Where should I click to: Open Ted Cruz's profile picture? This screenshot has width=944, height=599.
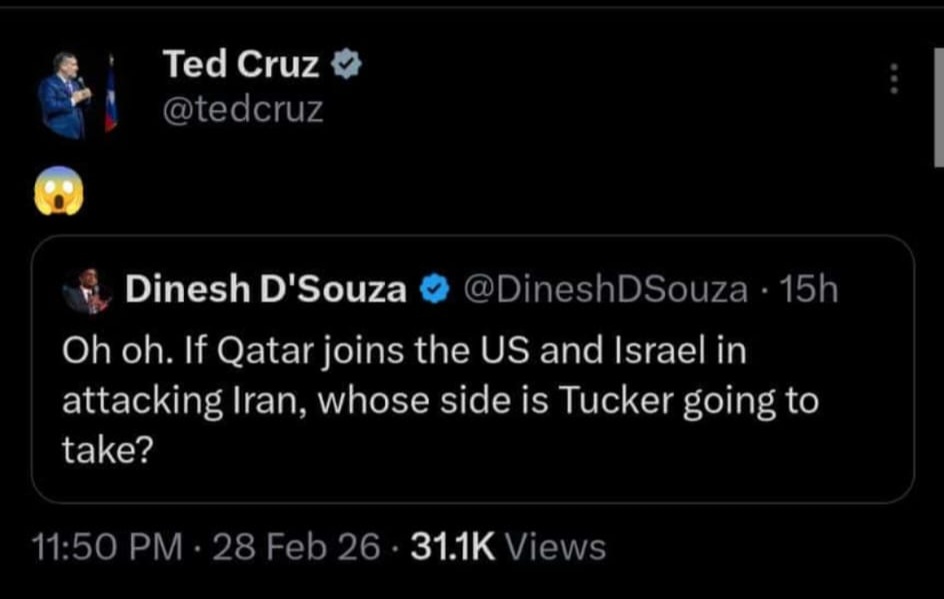coord(66,94)
